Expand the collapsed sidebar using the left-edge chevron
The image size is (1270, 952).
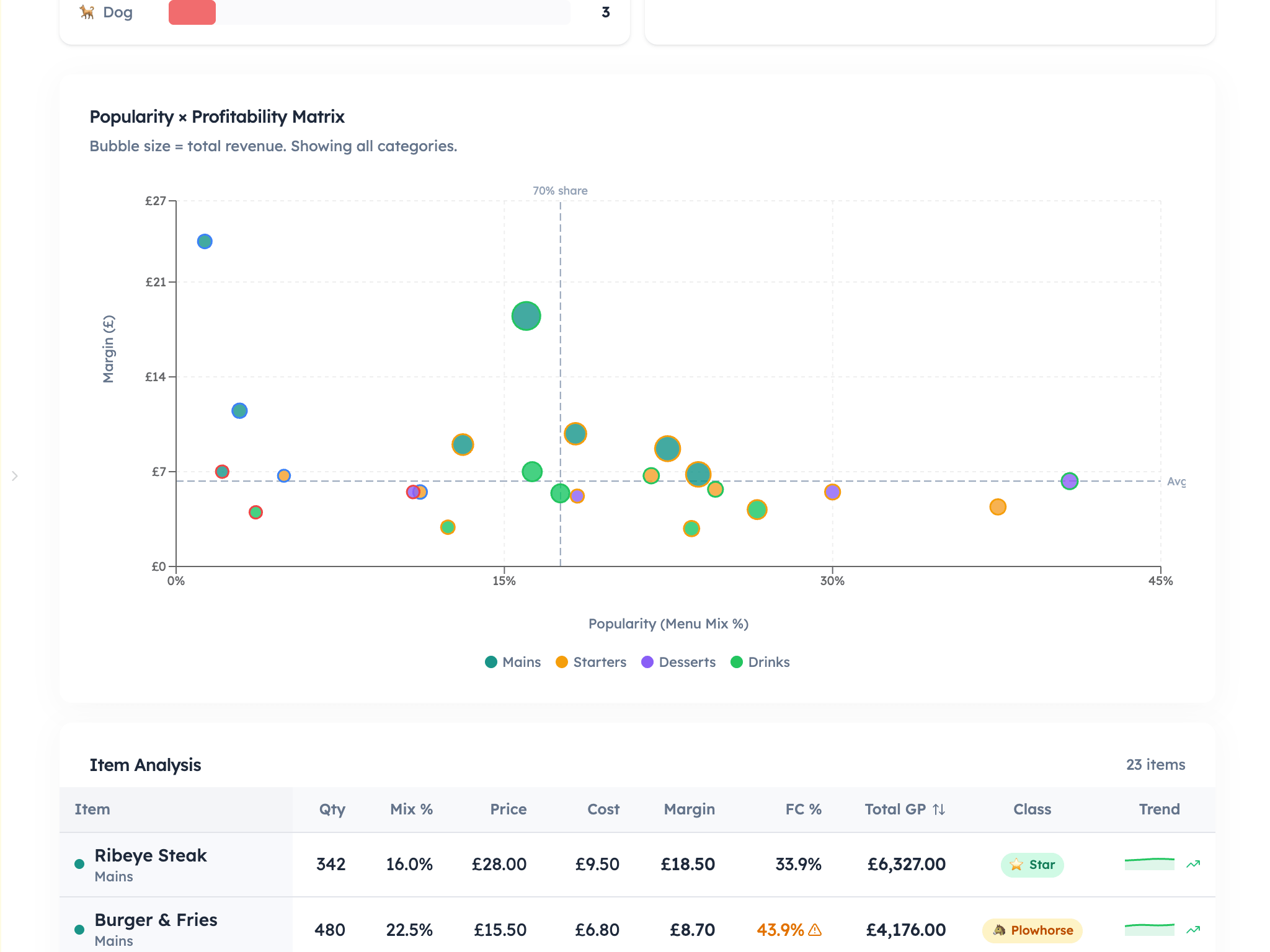tap(15, 476)
